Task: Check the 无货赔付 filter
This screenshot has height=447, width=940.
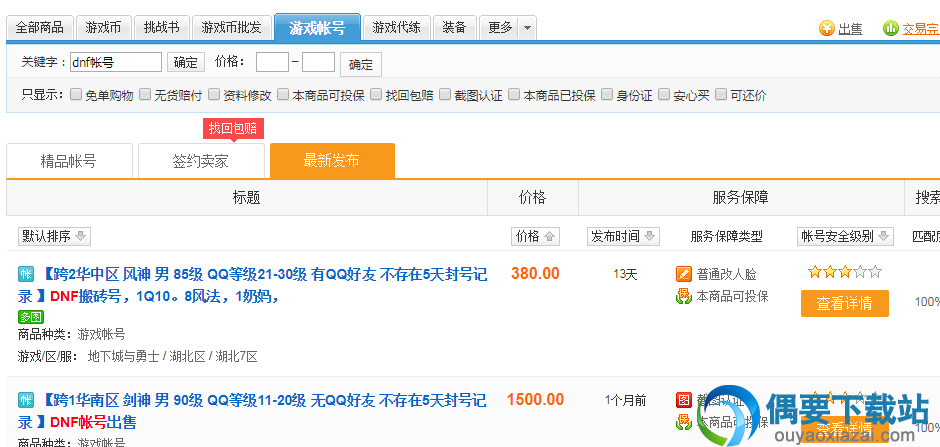Action: click(x=144, y=94)
